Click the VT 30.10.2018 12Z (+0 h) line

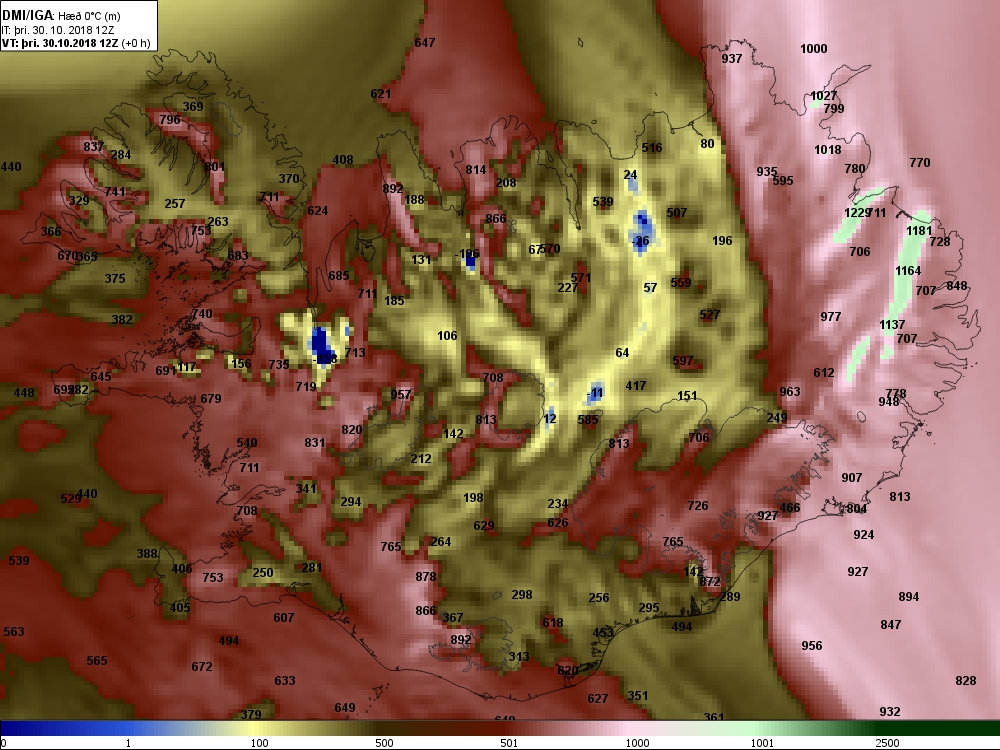(76, 43)
